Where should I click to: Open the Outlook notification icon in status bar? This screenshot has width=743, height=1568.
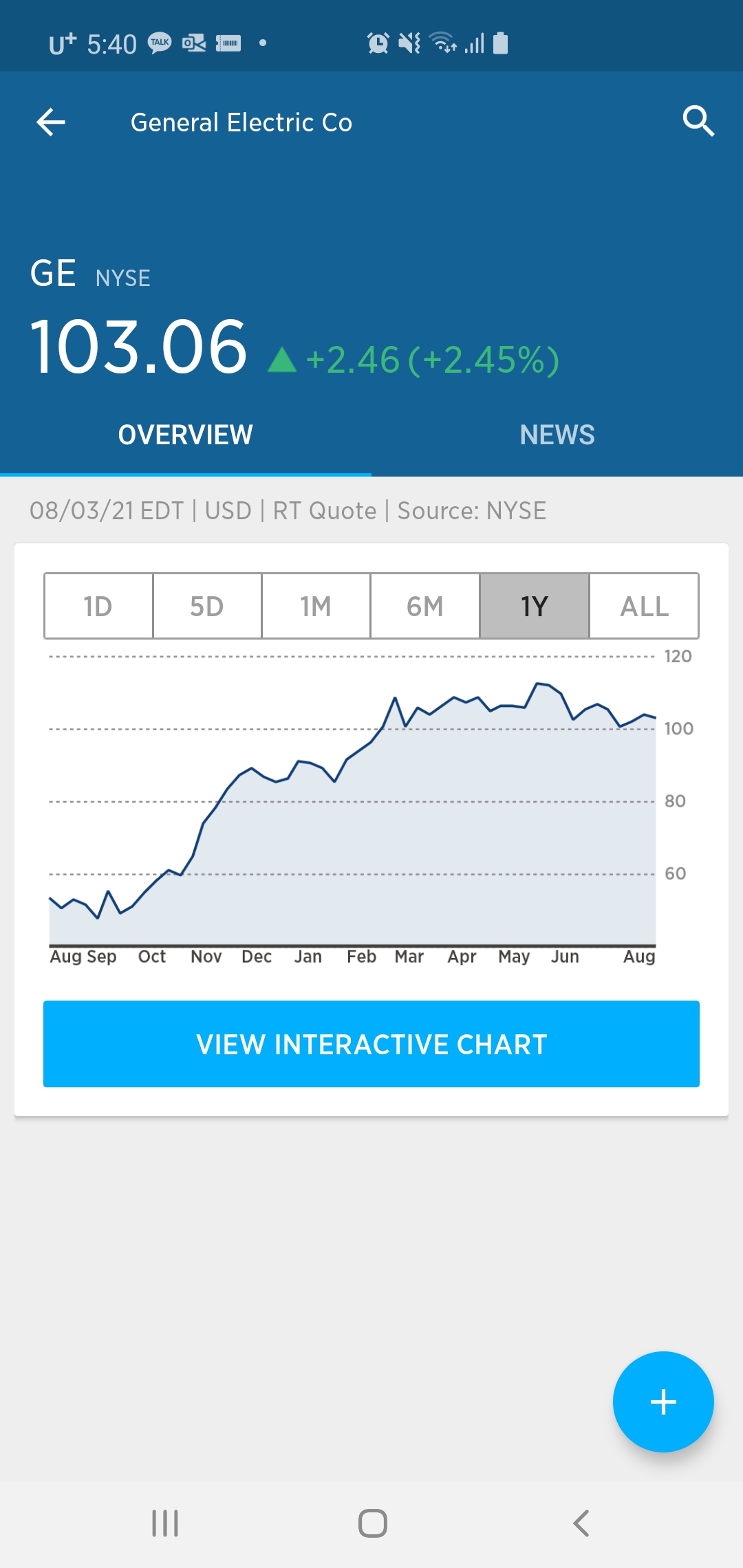[x=194, y=43]
